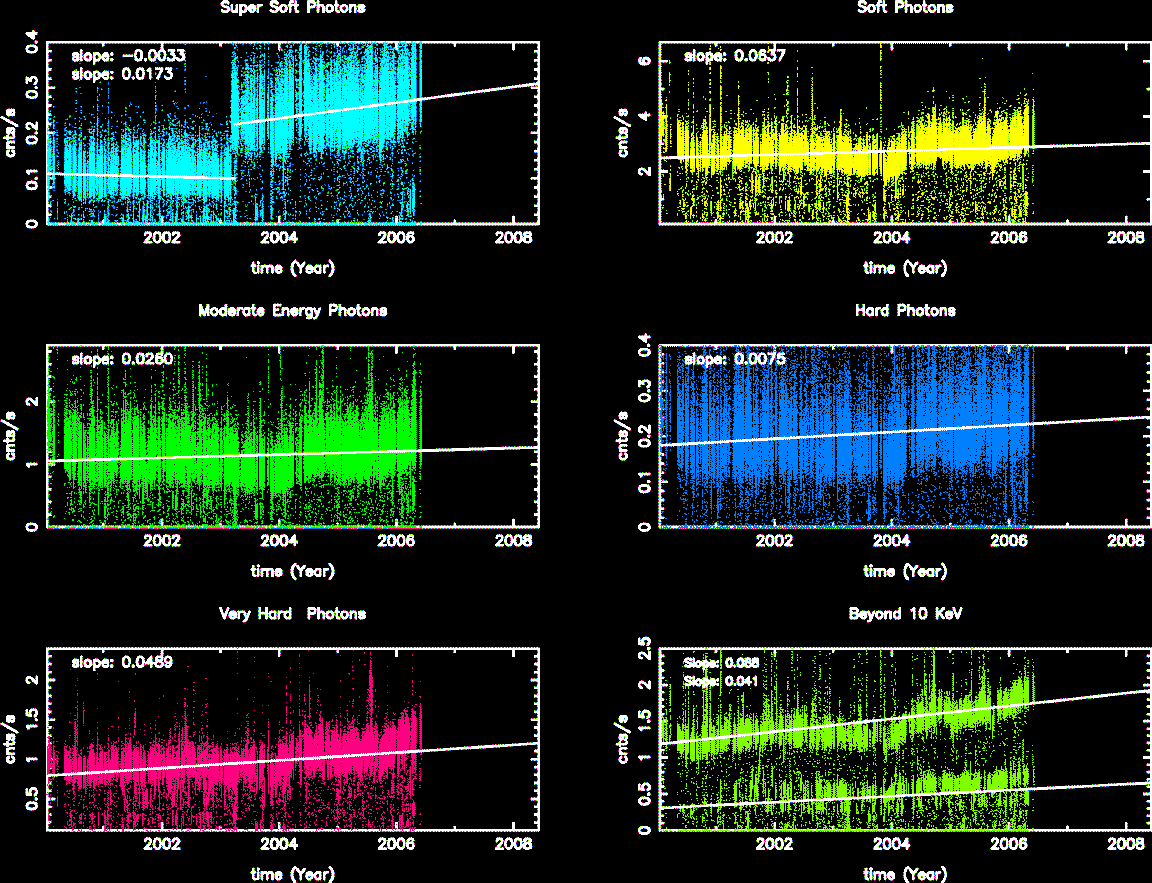Click time (Year) label under Super Soft plot
1152x883 pixels.
[x=292, y=268]
